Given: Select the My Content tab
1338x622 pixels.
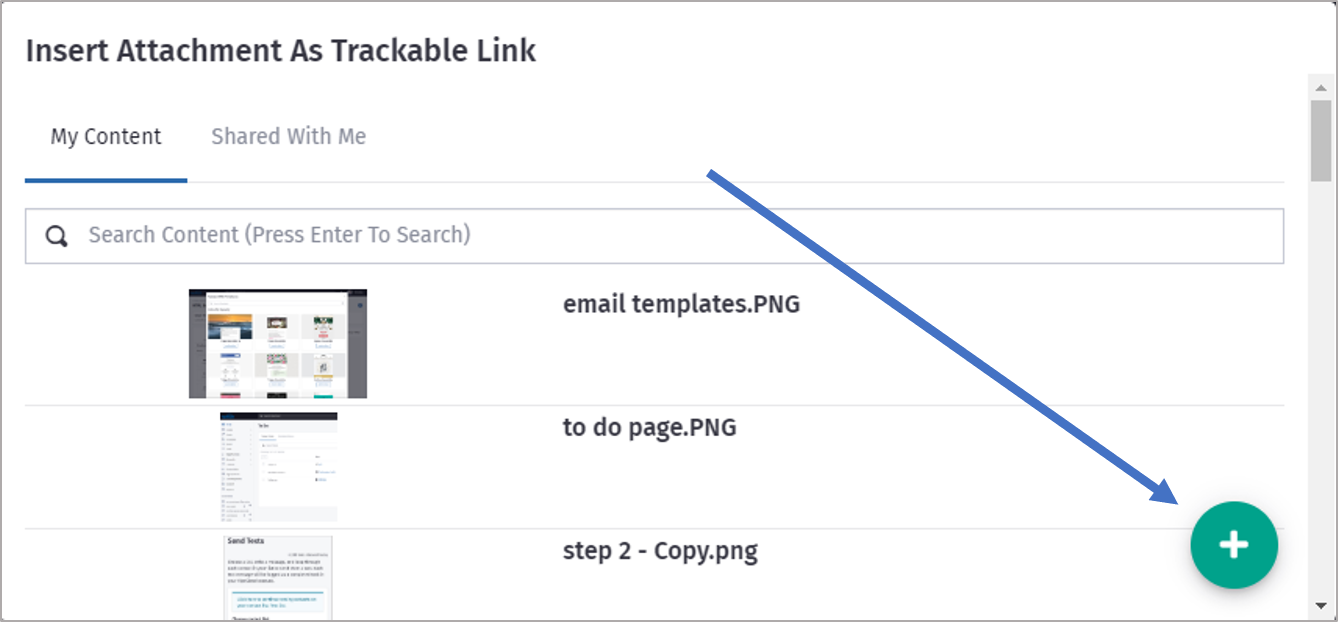Looking at the screenshot, I should click(x=105, y=136).
